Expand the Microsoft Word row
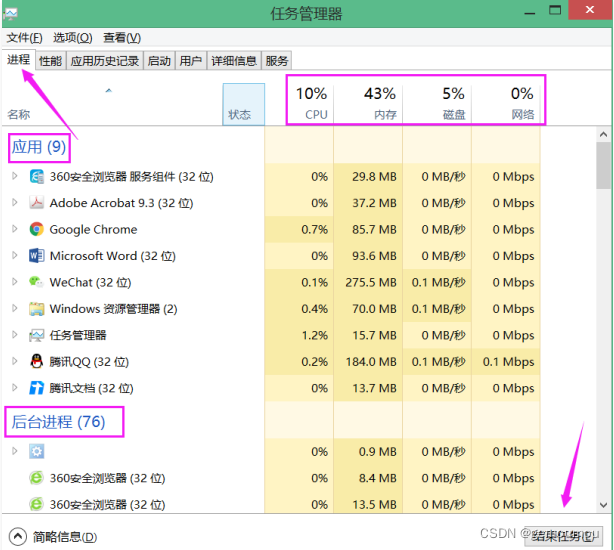The height and width of the screenshot is (550, 614). [x=14, y=255]
